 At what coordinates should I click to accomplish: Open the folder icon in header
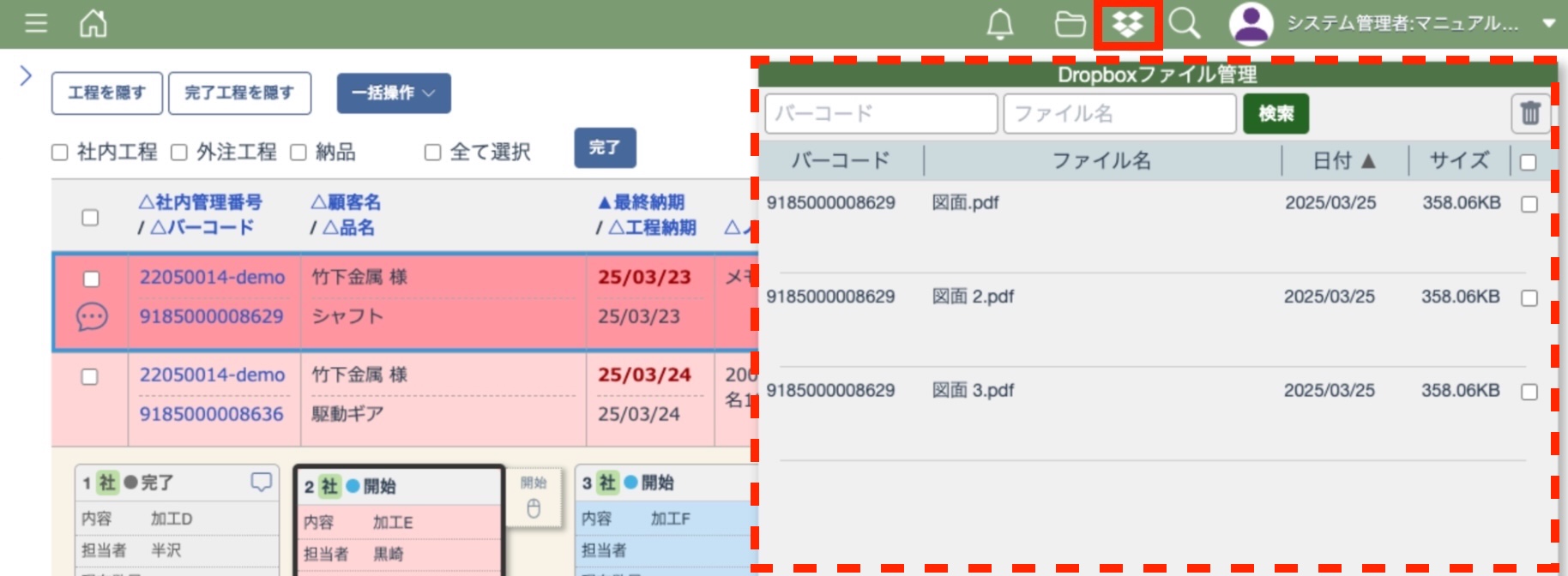(1070, 24)
